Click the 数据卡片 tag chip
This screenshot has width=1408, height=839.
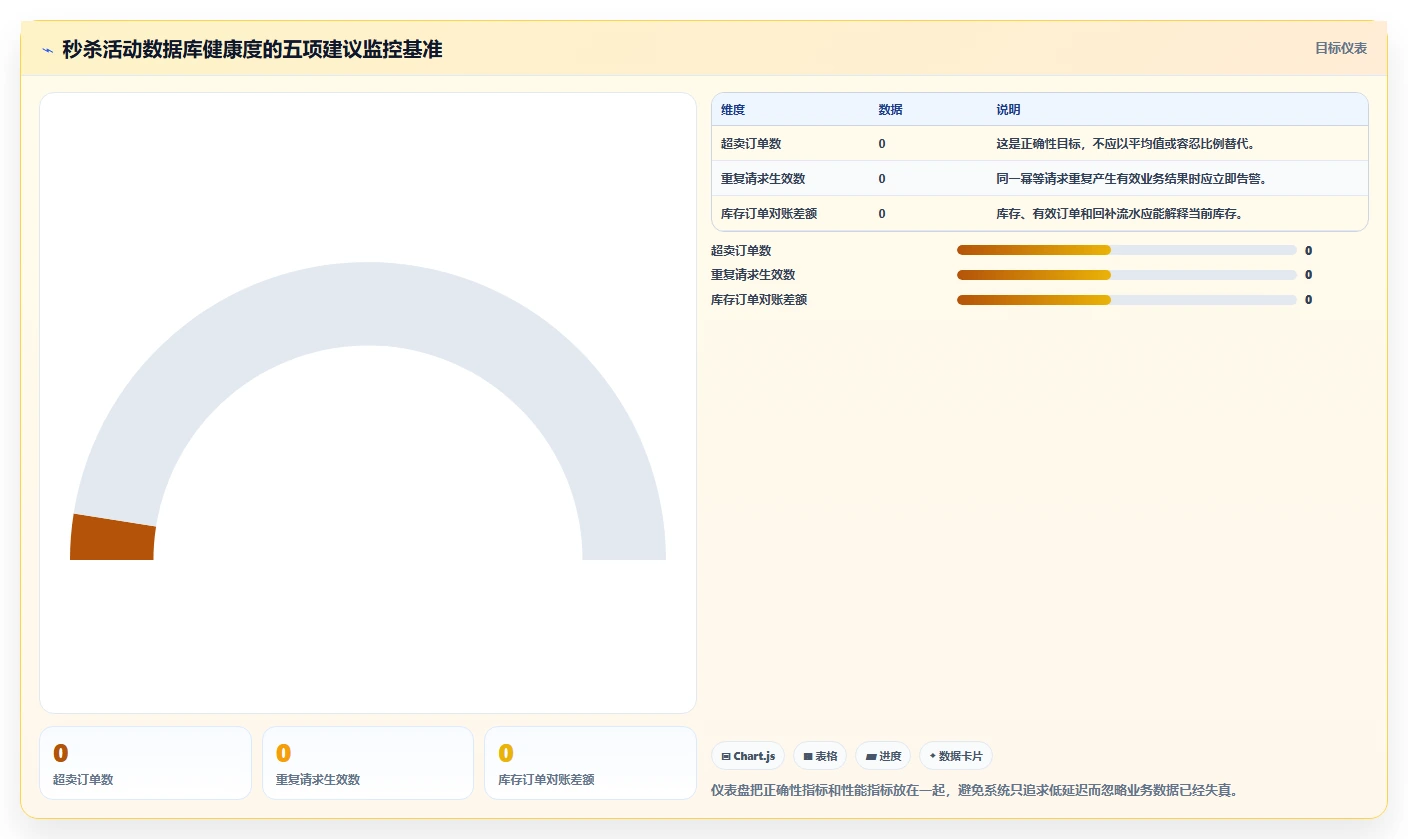[x=956, y=756]
